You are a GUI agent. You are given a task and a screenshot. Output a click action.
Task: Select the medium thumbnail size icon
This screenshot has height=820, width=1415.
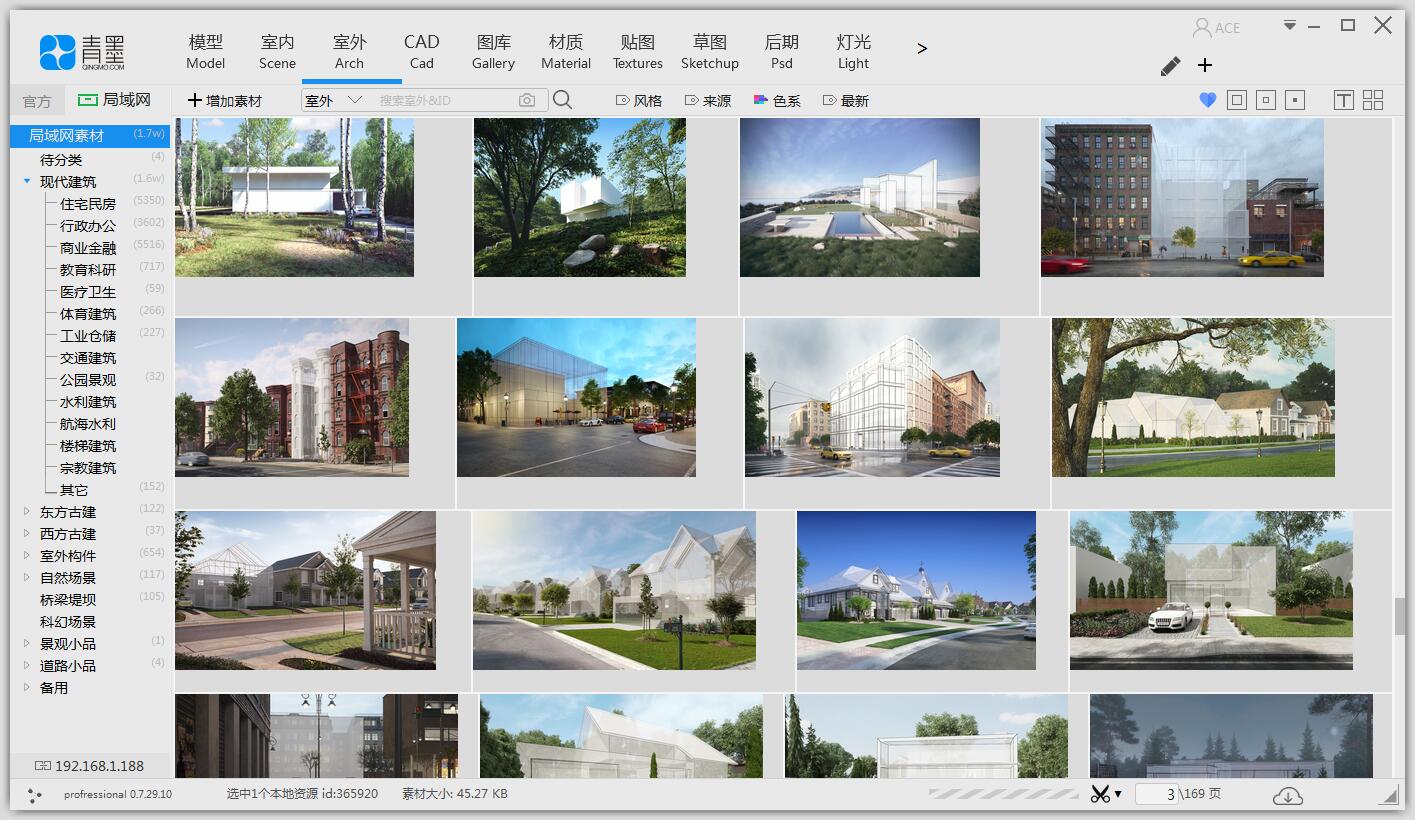tap(1266, 100)
